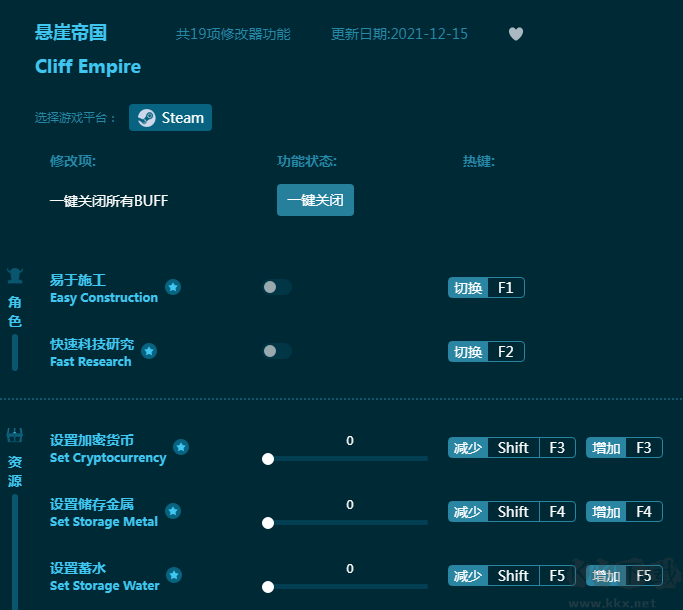The width and height of the screenshot is (683, 610).
Task: Toggle the Easy Construction switch
Action: (x=277, y=287)
